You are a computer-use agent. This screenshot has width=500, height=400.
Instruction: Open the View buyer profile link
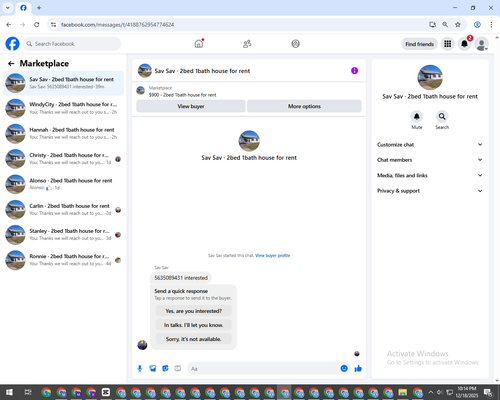(x=273, y=255)
